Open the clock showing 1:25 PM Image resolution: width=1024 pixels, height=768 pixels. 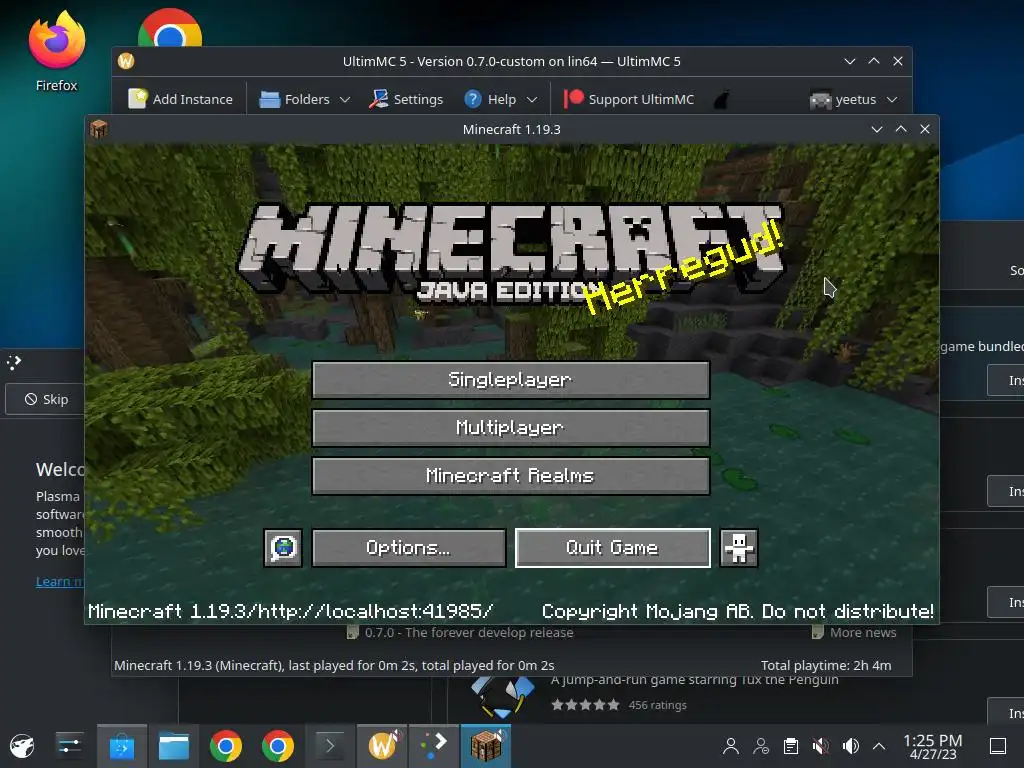pyautogui.click(x=933, y=746)
